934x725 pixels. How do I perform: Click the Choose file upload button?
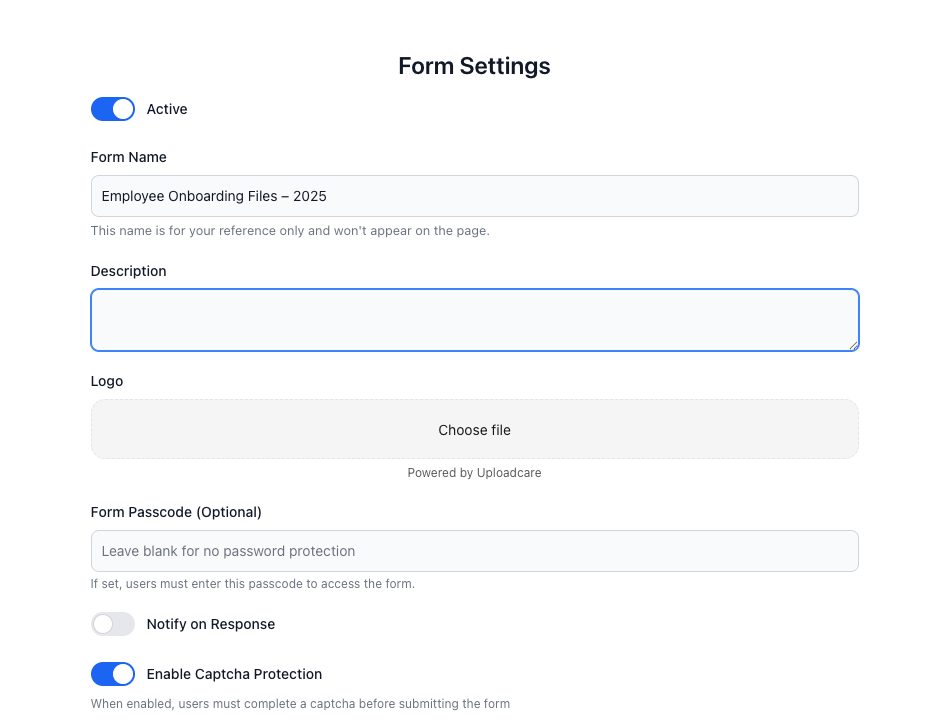point(474,429)
